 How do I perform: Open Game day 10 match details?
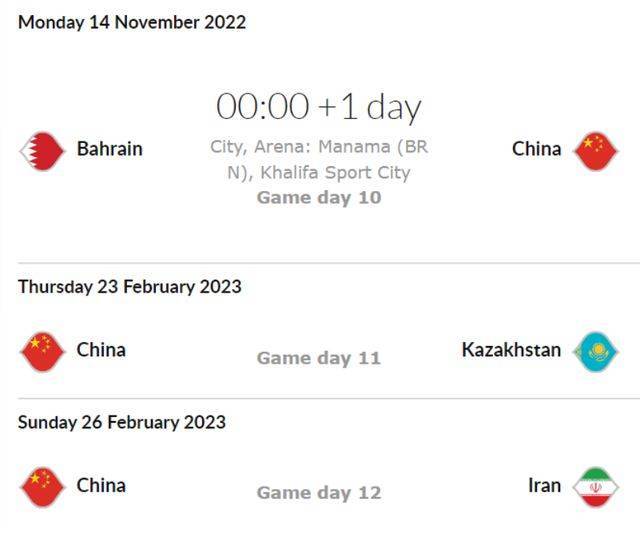pos(319,198)
